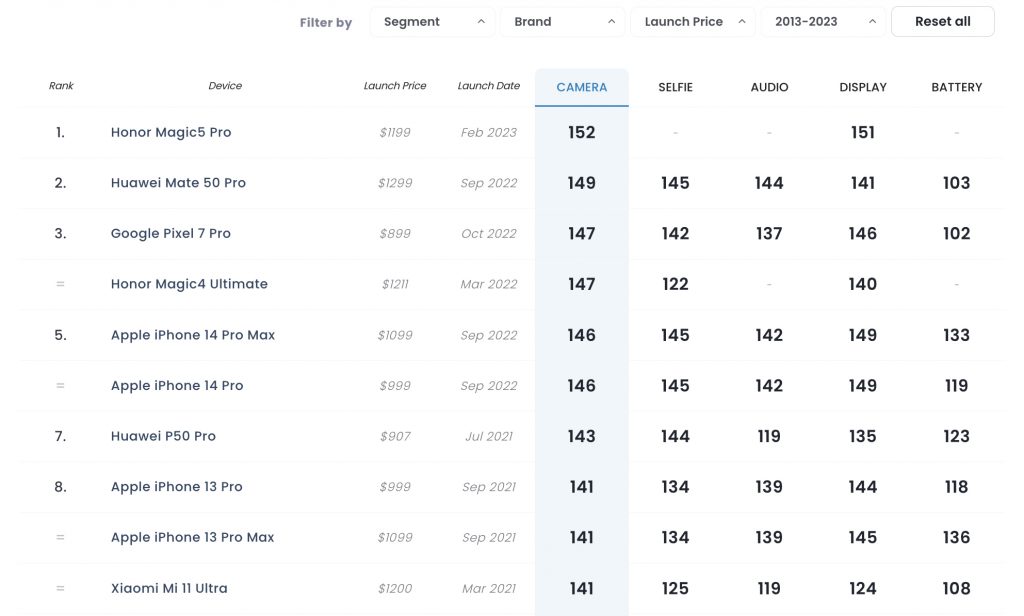Select the DISPLAY ranking tab
The image size is (1024, 616).
coord(863,87)
